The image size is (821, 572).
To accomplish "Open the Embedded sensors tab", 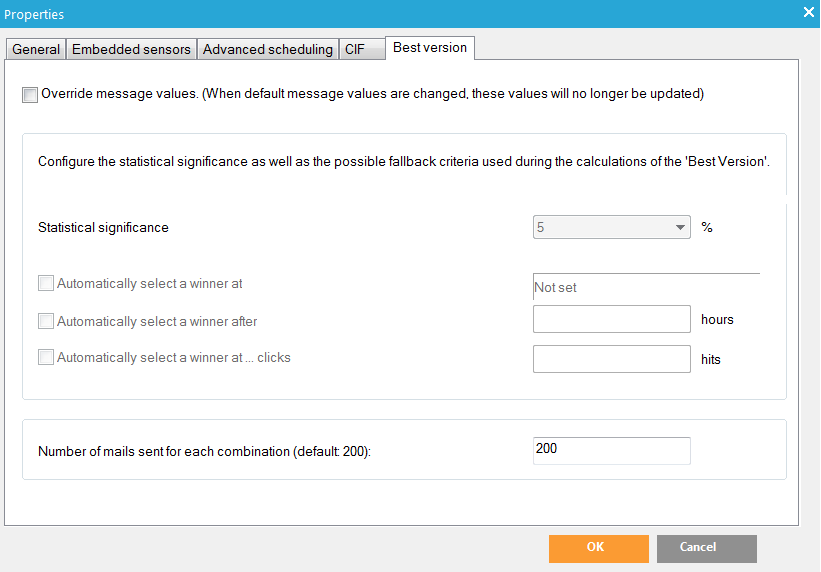I will [x=131, y=49].
